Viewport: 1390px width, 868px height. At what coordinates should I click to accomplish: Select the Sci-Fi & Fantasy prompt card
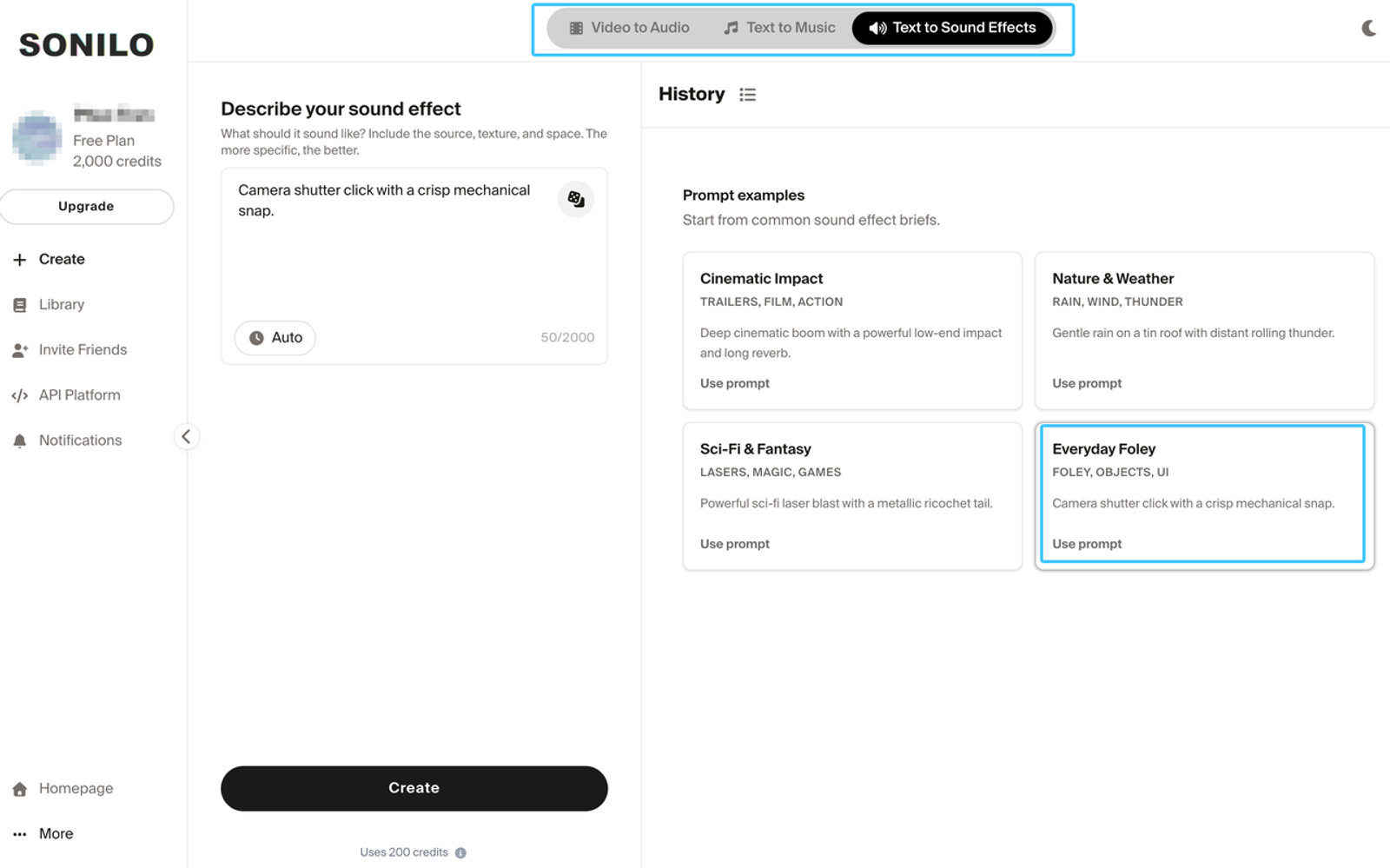[x=852, y=496]
